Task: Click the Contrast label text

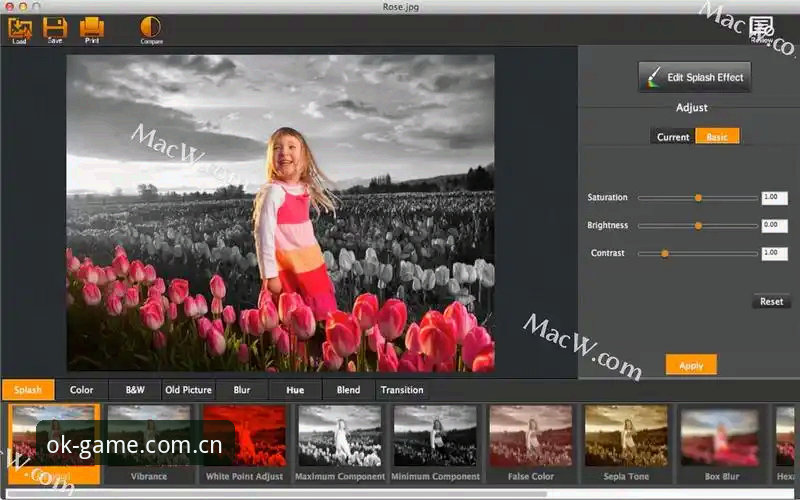Action: (607, 253)
